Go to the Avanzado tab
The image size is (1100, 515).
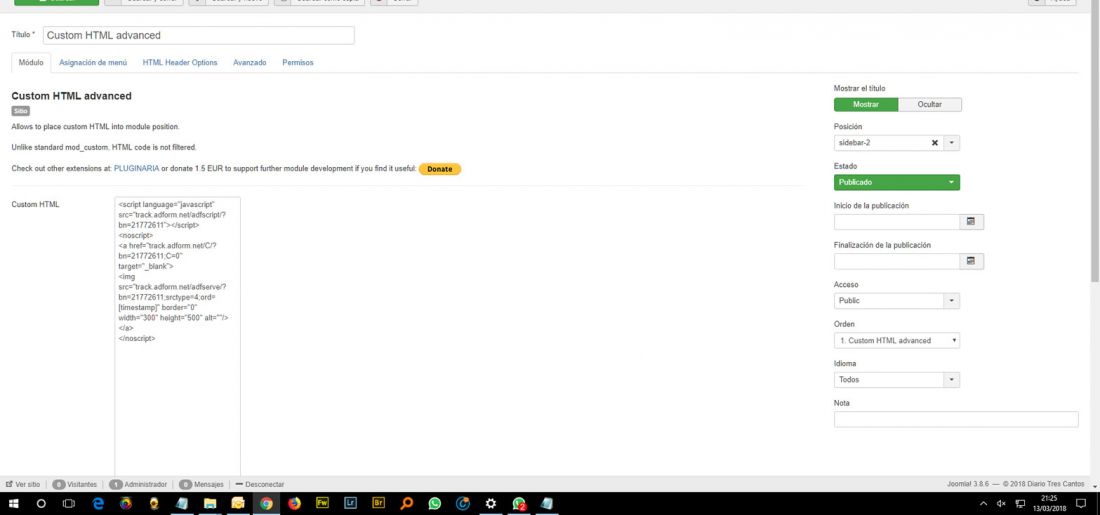click(250, 62)
